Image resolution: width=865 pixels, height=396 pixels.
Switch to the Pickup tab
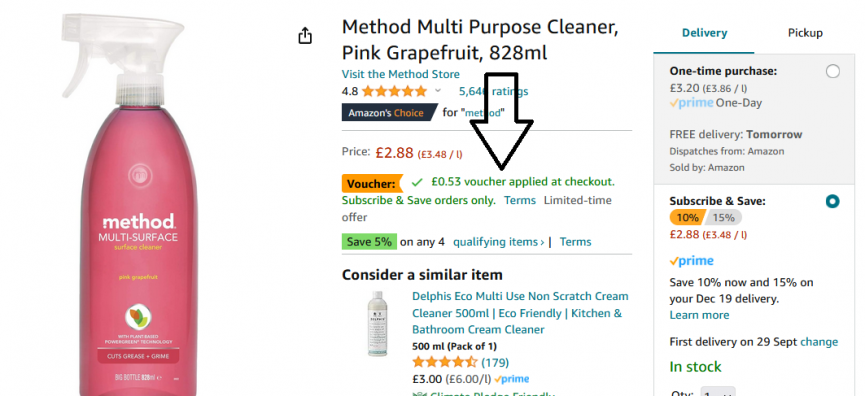tap(805, 33)
